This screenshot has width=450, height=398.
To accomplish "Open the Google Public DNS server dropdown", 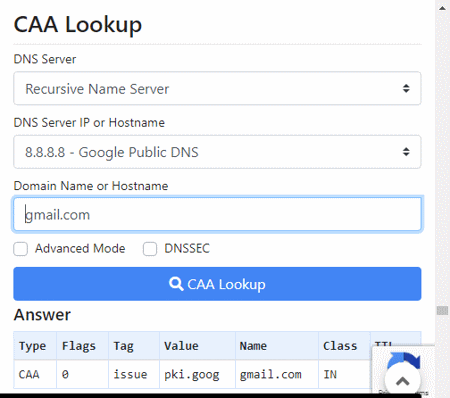I will coord(217,152).
